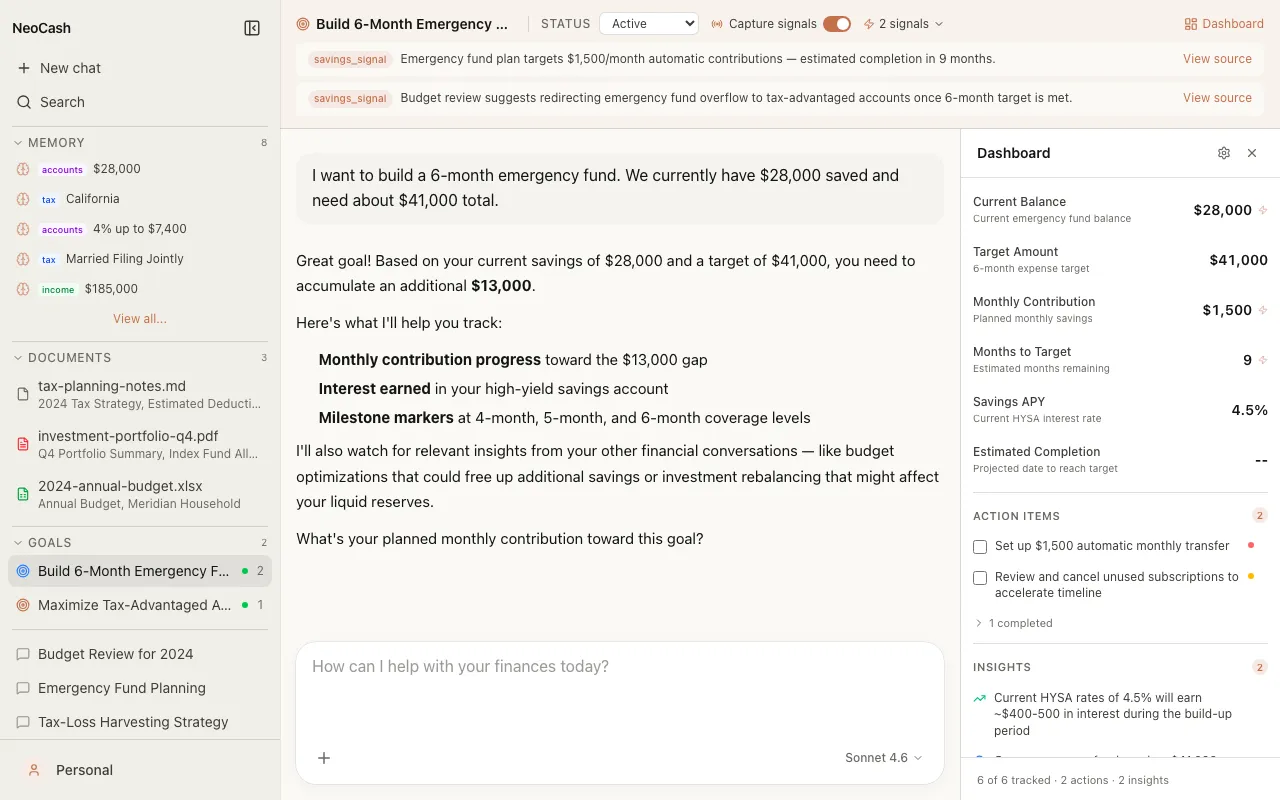The width and height of the screenshot is (1280, 800).
Task: Click the attach plus icon in chat input
Action: click(x=324, y=758)
